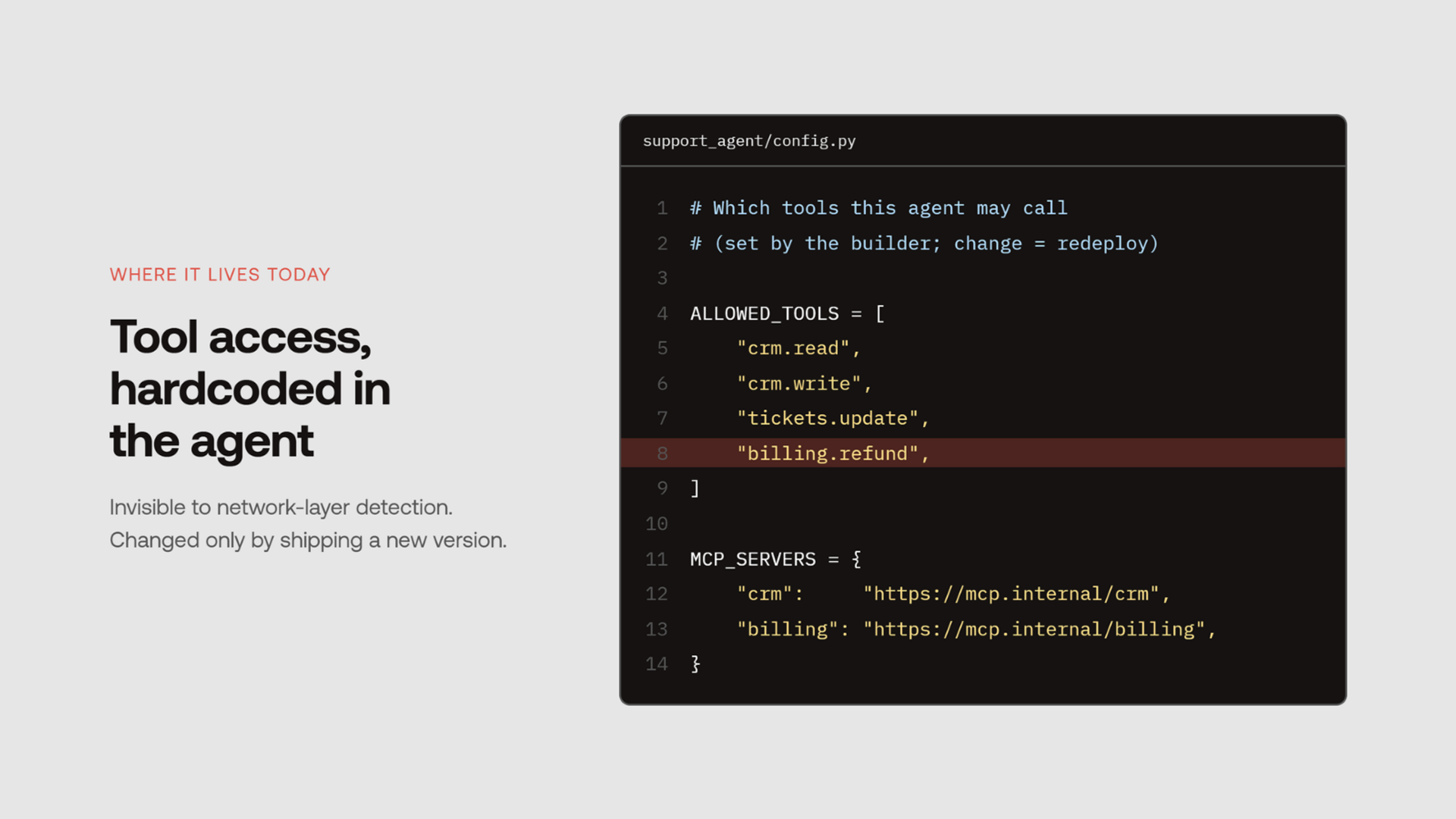Click the 'WHERE IT LIVES TODAY' label
The image size is (1456, 819).
point(220,275)
